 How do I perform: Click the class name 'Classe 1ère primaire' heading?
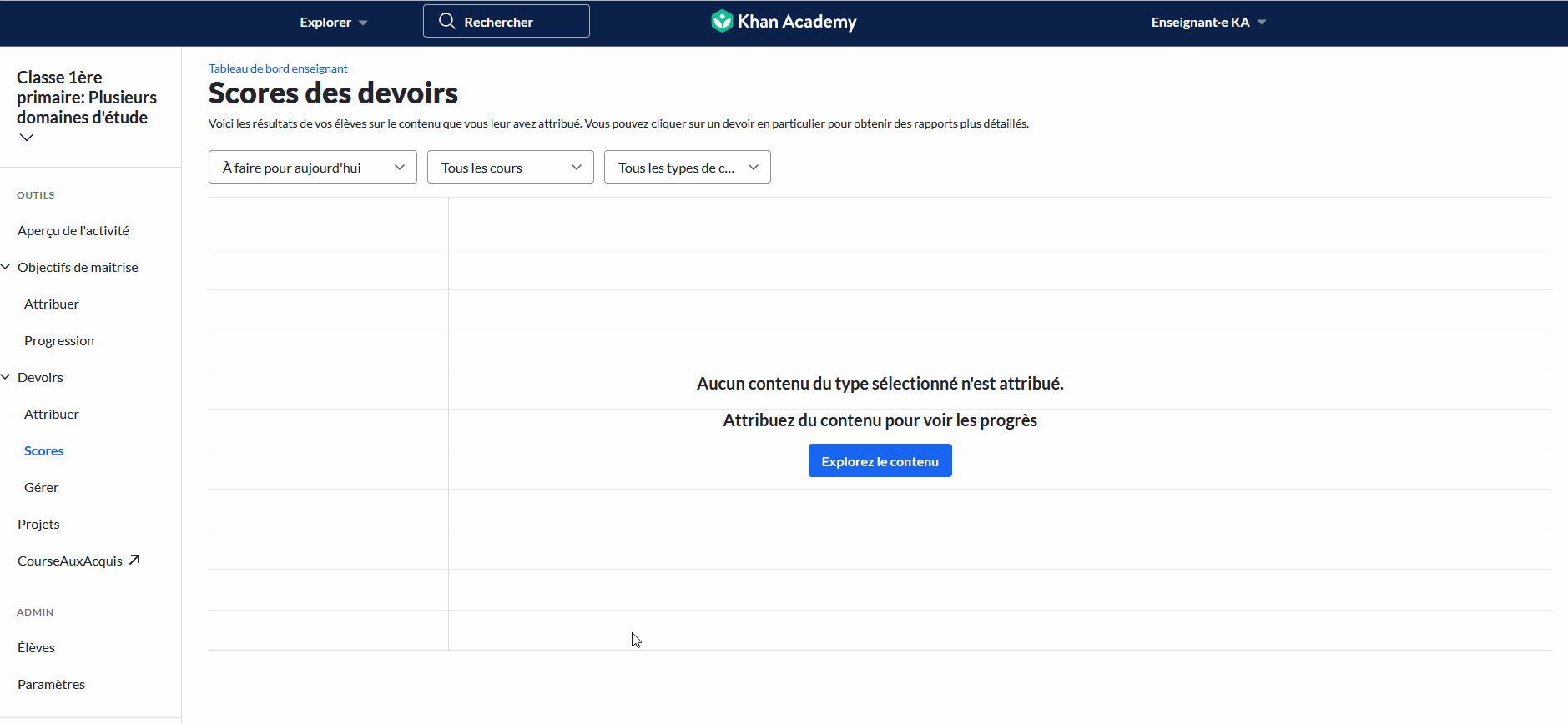click(87, 98)
